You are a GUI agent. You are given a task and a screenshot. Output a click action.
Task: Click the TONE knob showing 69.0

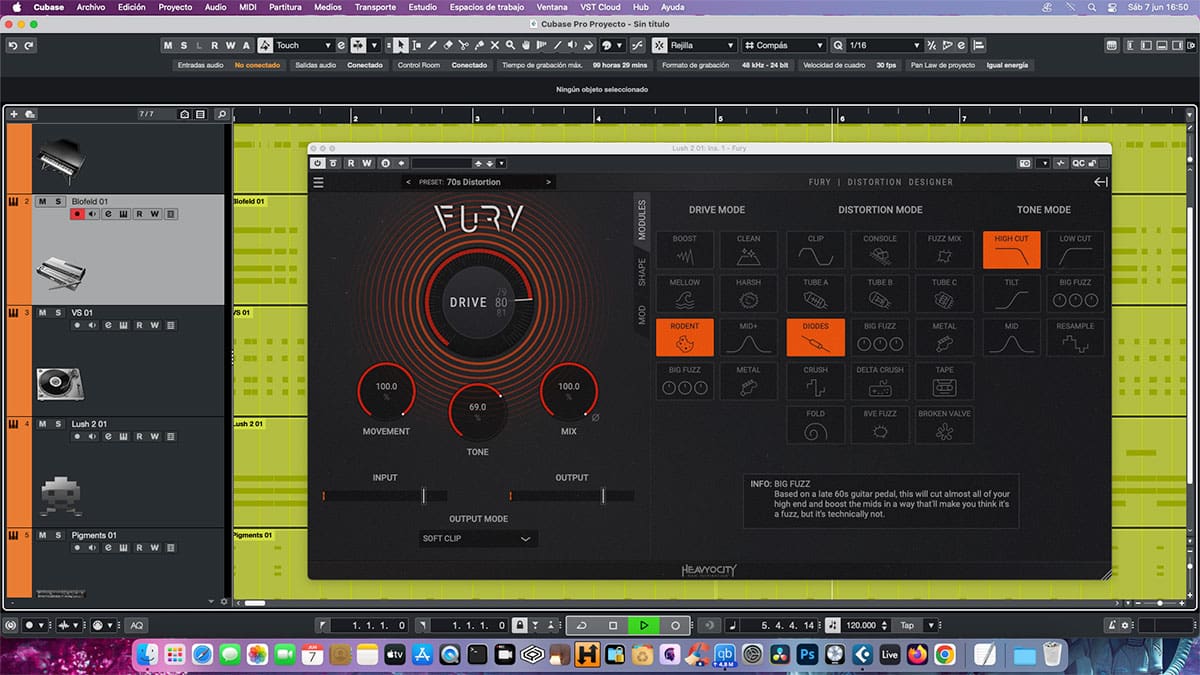pyautogui.click(x=477, y=412)
